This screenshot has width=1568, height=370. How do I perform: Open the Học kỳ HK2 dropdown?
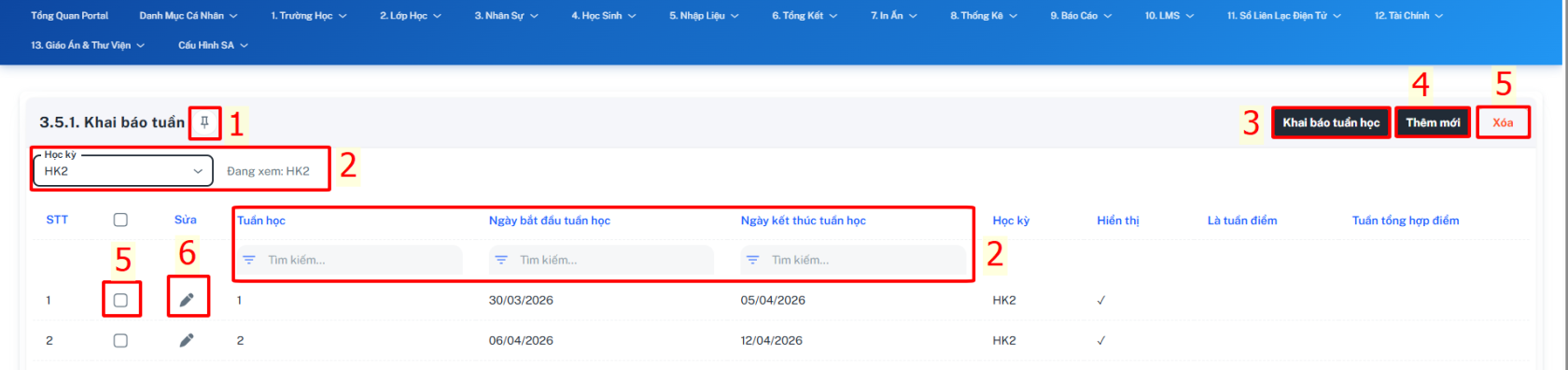123,171
